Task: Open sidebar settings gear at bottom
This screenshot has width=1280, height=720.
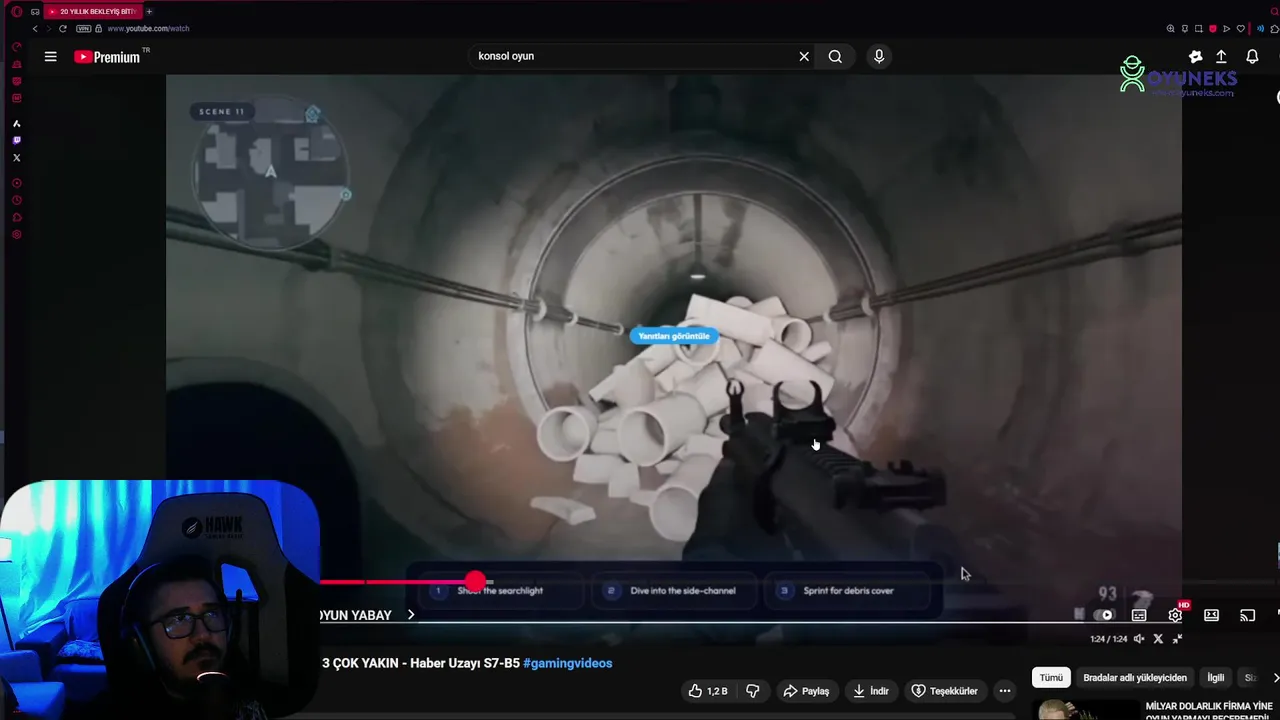Action: [x=16, y=235]
